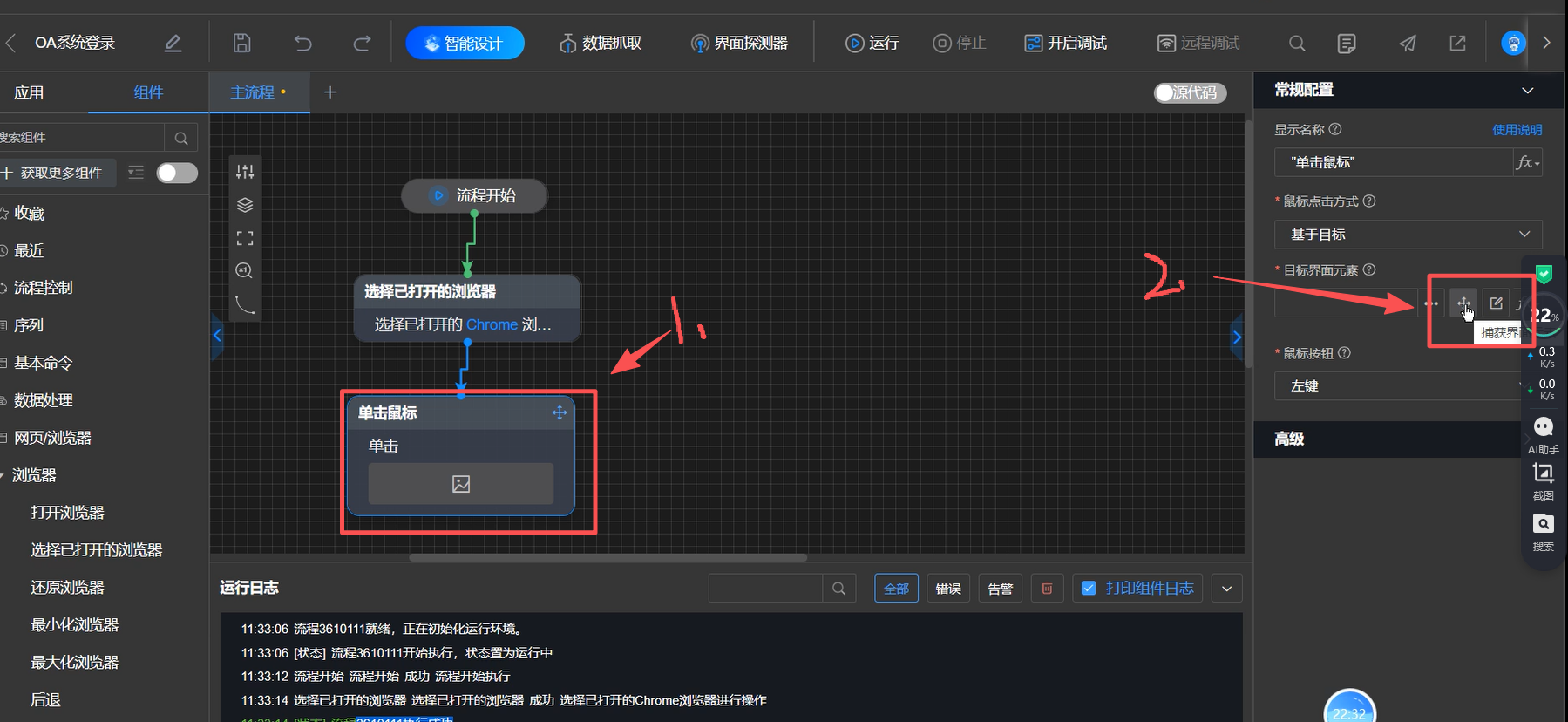Screen dimensions: 1568x722
Task: Click the canvas zoom reset icon
Action: [245, 271]
